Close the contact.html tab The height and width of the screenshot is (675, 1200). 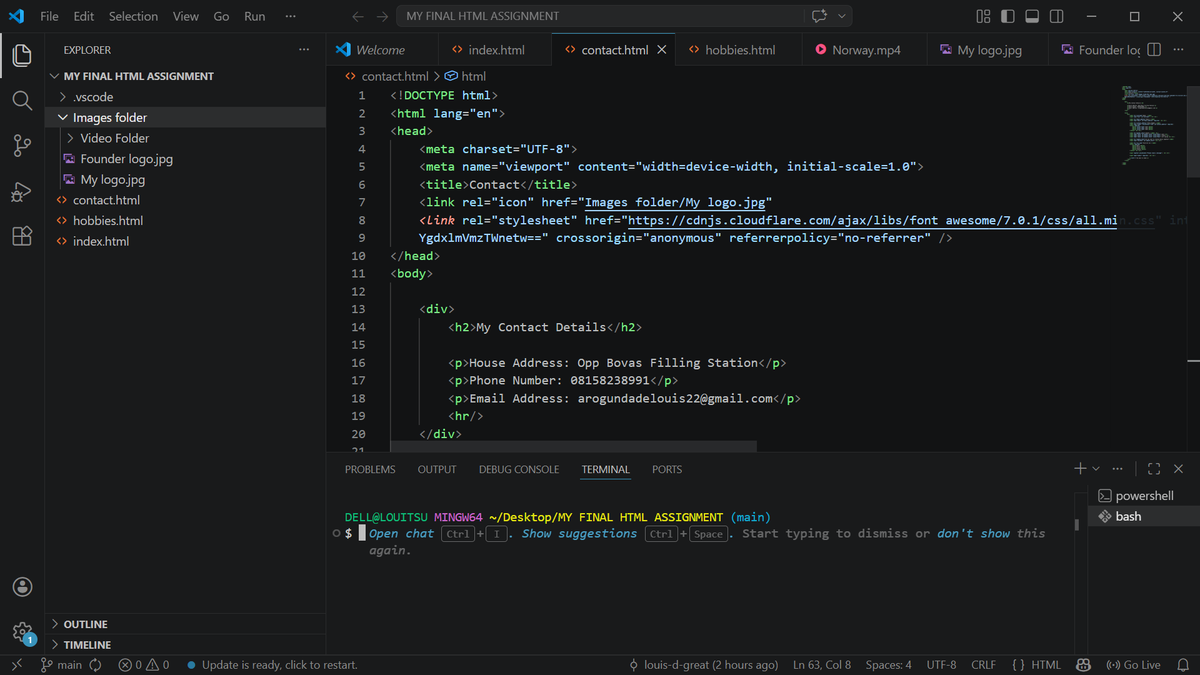point(662,50)
